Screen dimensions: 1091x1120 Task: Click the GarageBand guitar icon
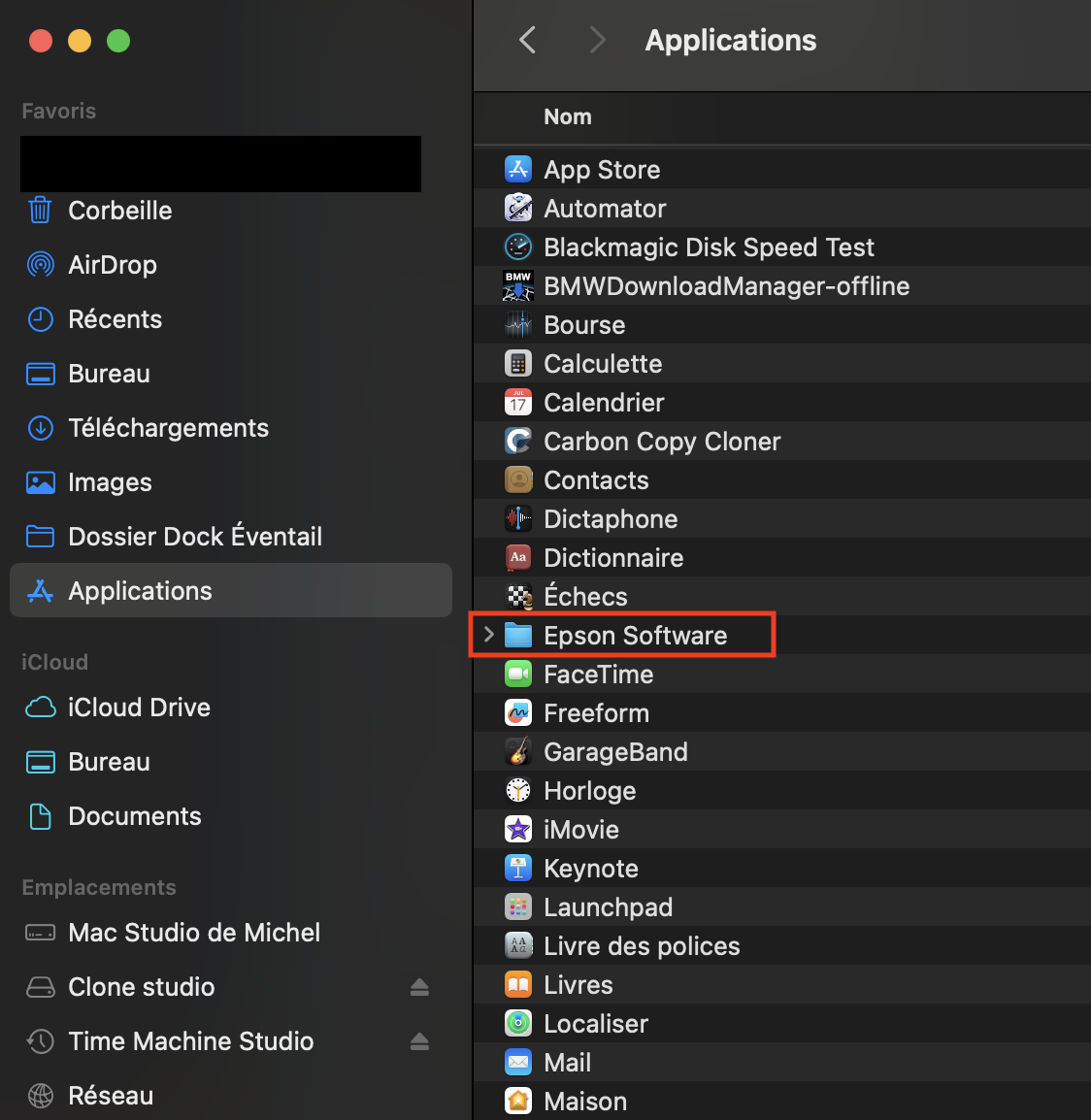click(x=518, y=752)
